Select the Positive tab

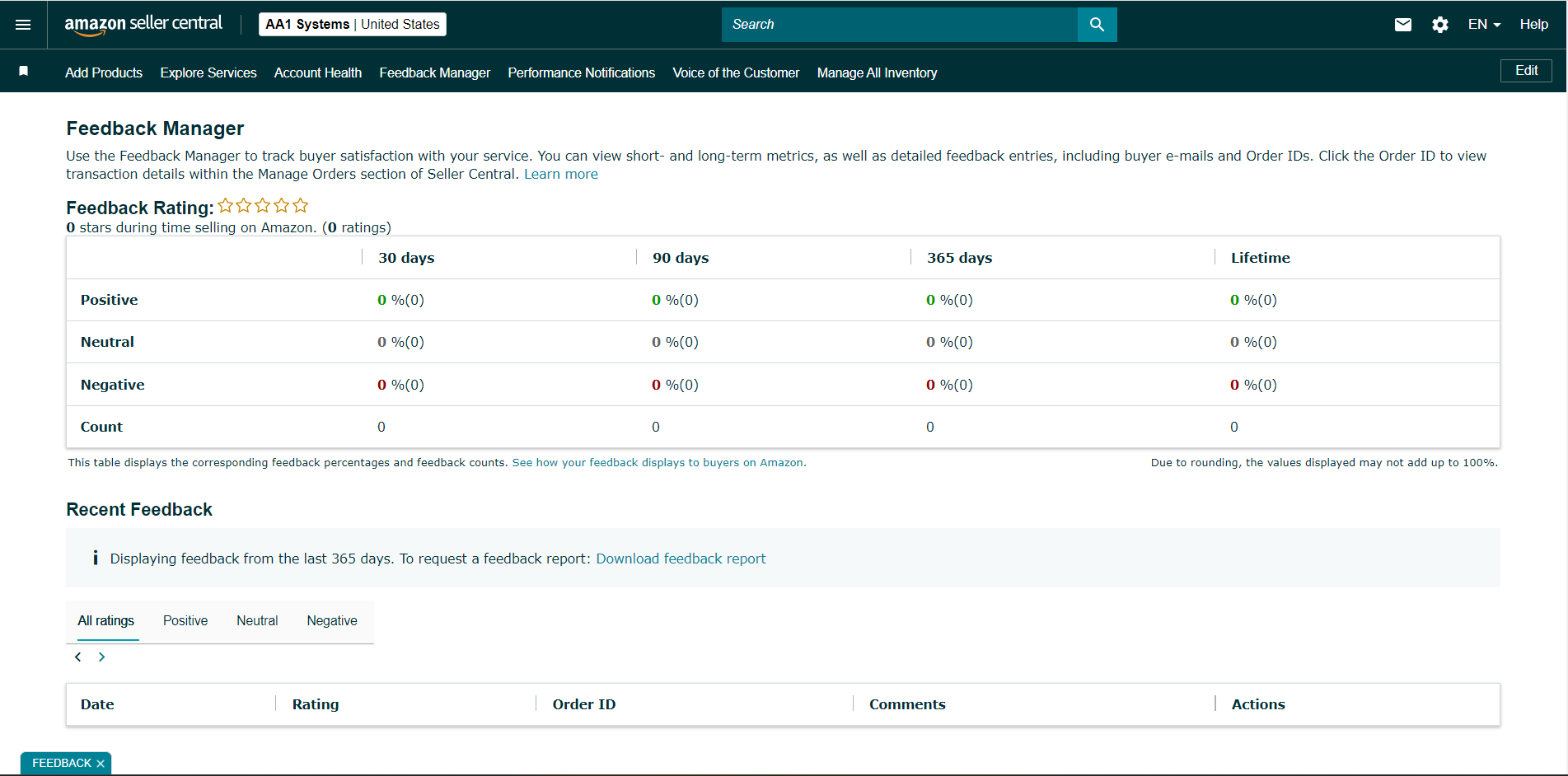[185, 621]
